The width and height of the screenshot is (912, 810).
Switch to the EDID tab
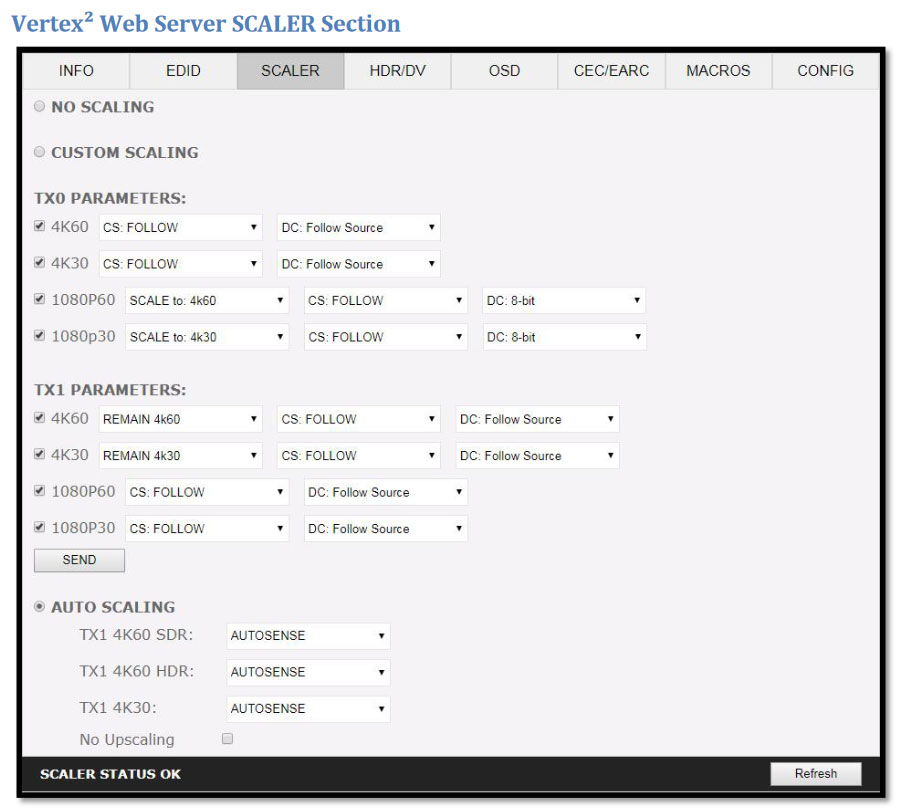pyautogui.click(x=183, y=71)
